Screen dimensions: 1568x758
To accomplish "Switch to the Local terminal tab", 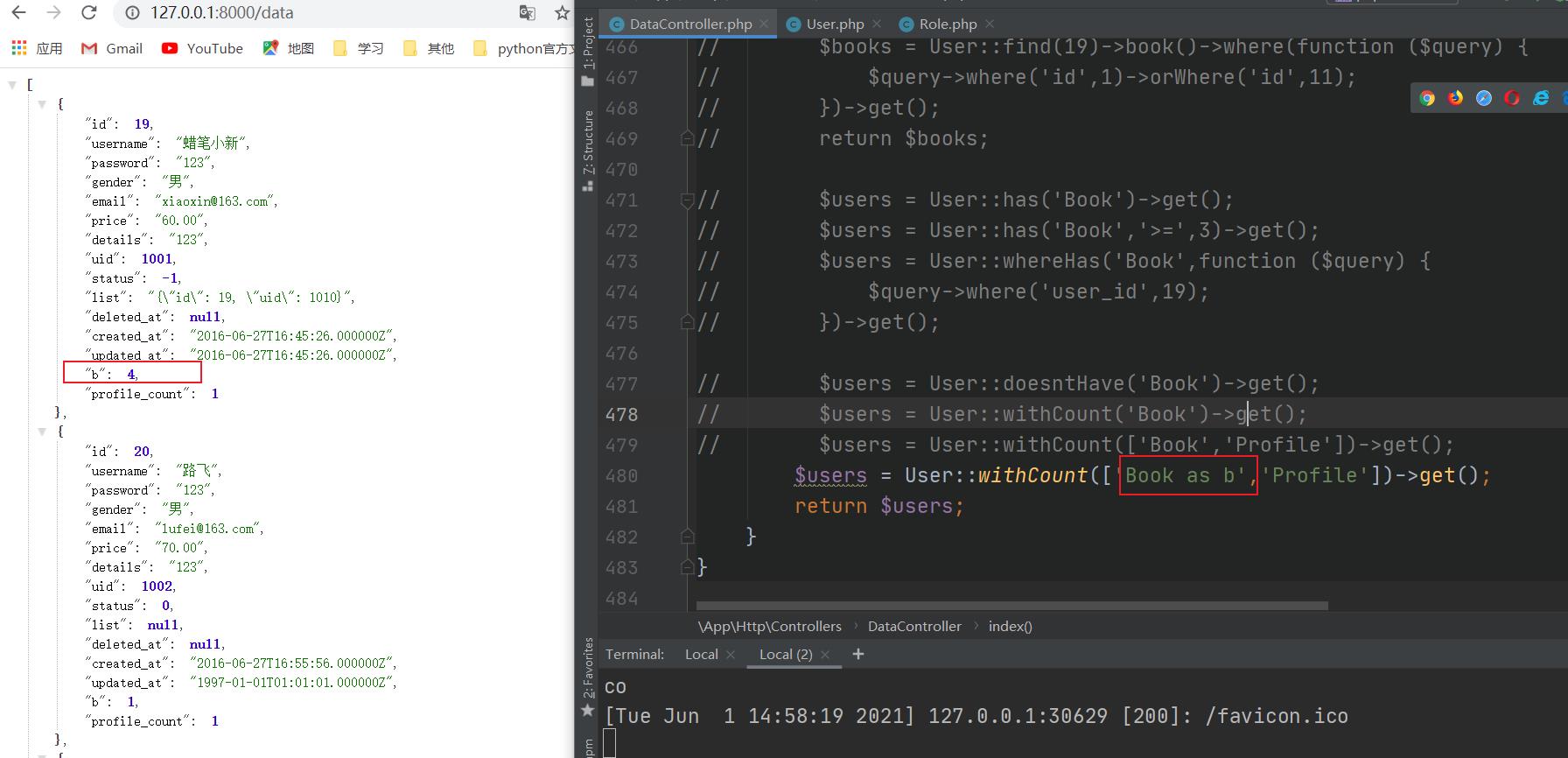I will (702, 654).
